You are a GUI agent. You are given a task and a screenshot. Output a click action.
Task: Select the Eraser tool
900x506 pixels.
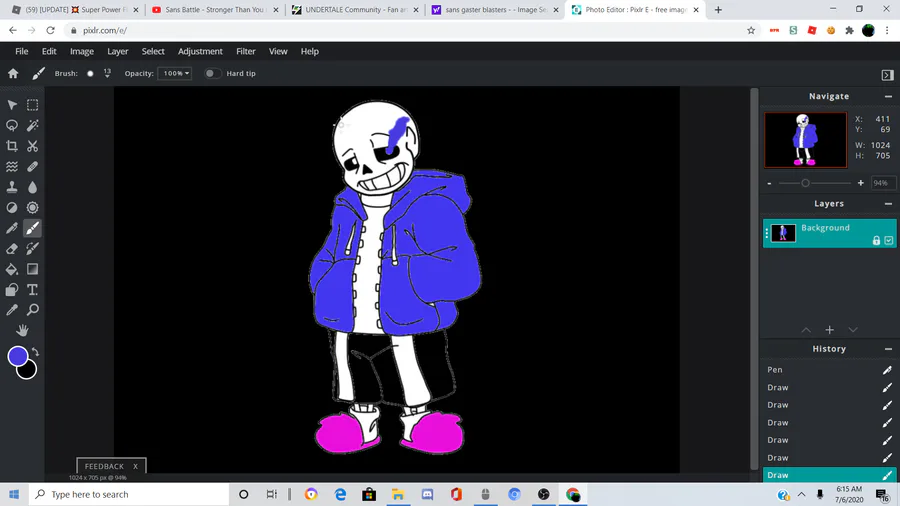point(12,248)
